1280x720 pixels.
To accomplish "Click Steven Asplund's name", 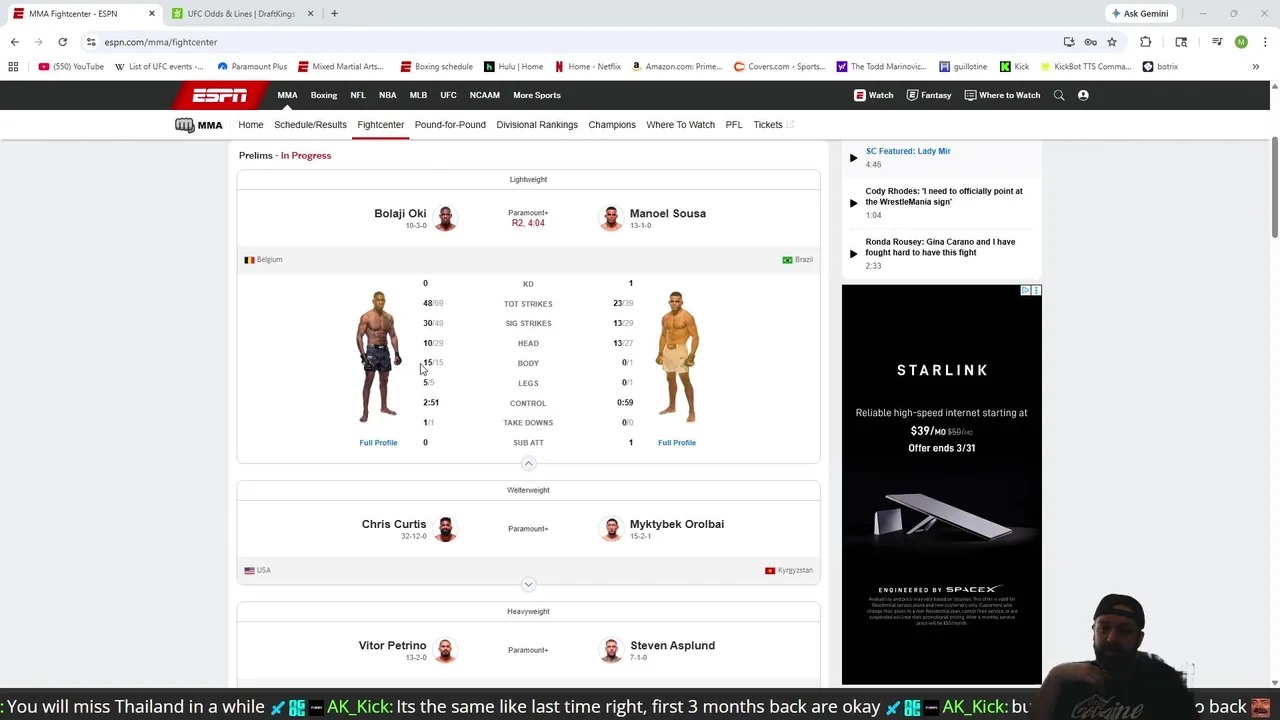I will [672, 646].
